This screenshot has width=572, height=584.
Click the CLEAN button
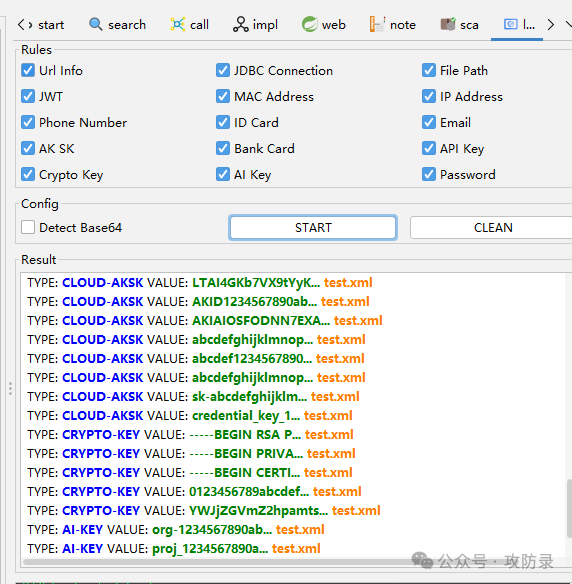point(492,228)
